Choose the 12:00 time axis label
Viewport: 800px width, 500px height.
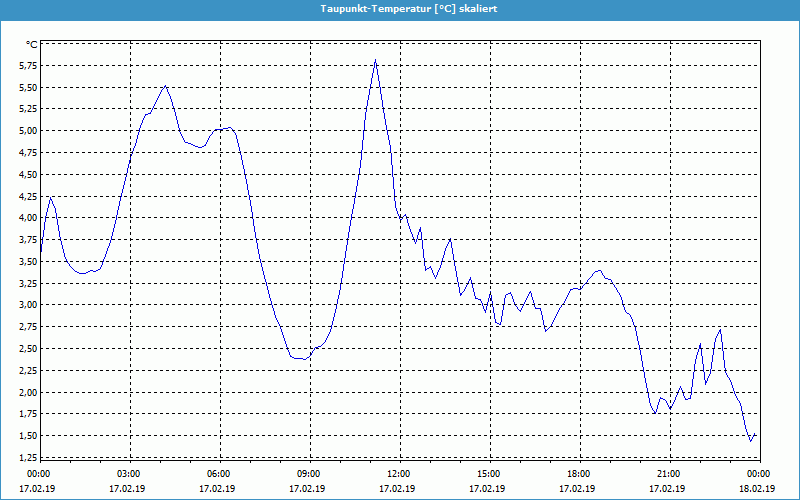399,474
